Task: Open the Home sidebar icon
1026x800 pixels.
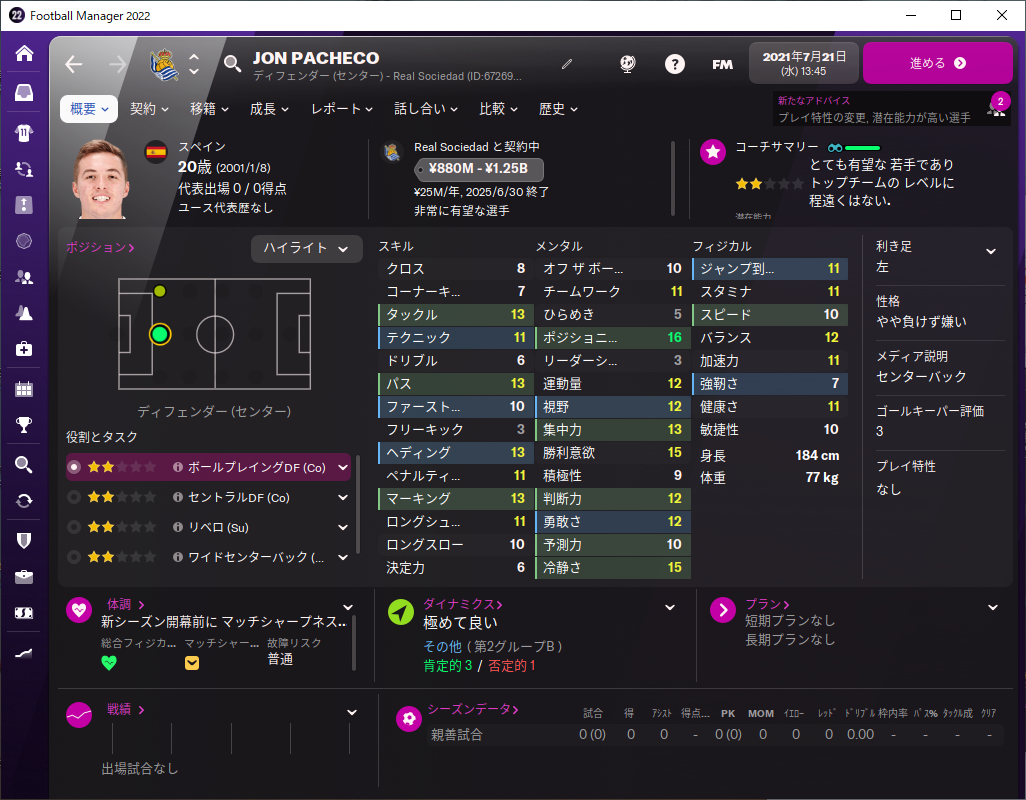Action: [x=24, y=53]
